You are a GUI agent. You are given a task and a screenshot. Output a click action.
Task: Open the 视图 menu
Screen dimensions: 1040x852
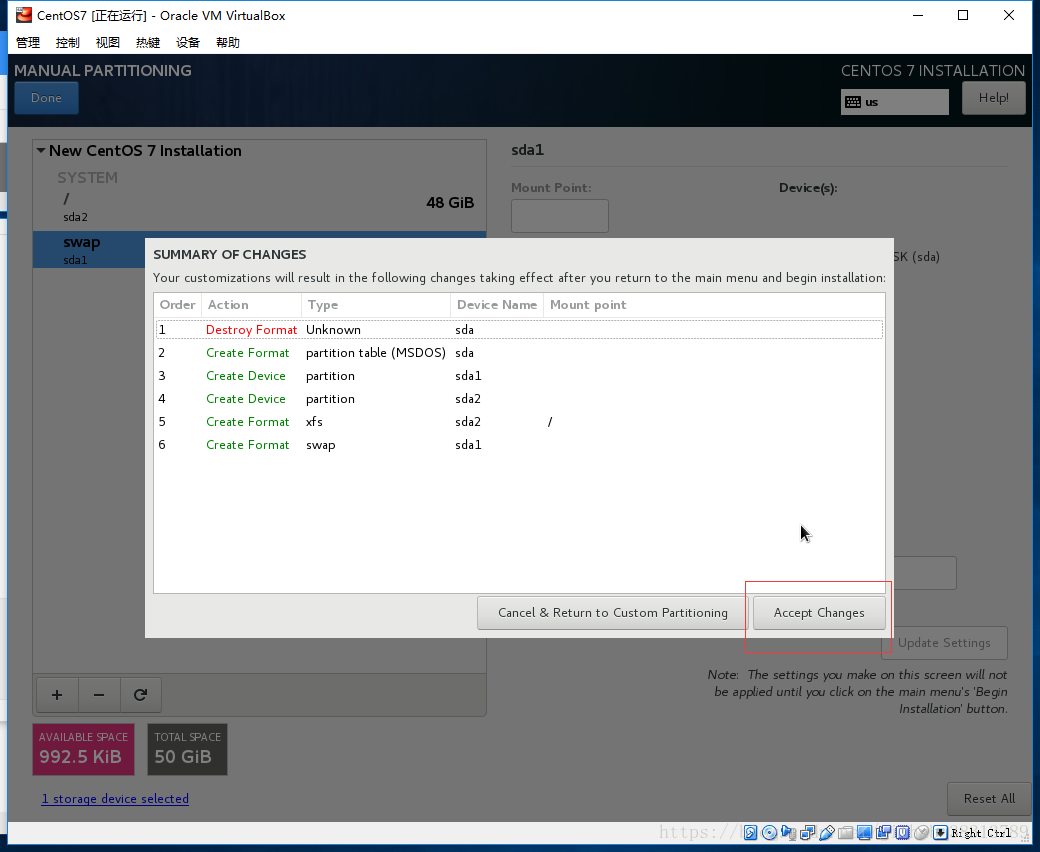point(107,42)
